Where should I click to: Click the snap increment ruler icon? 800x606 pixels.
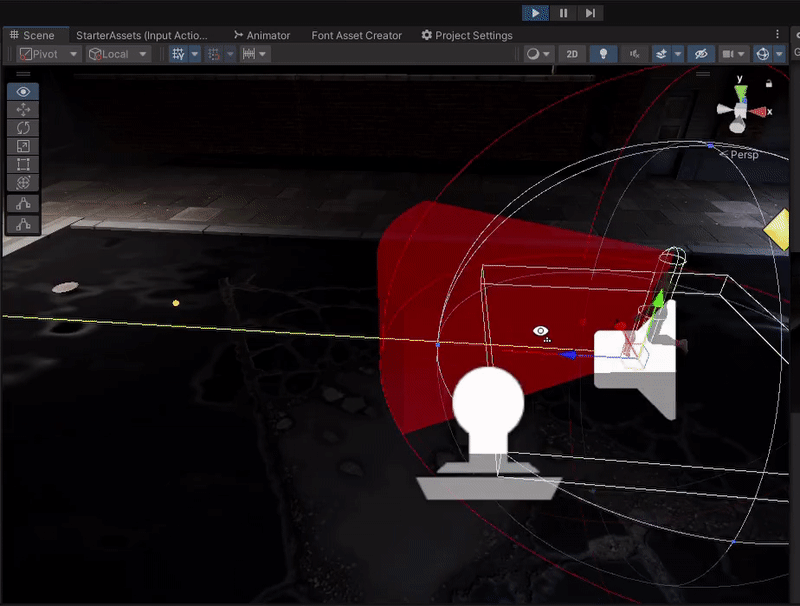[x=248, y=54]
